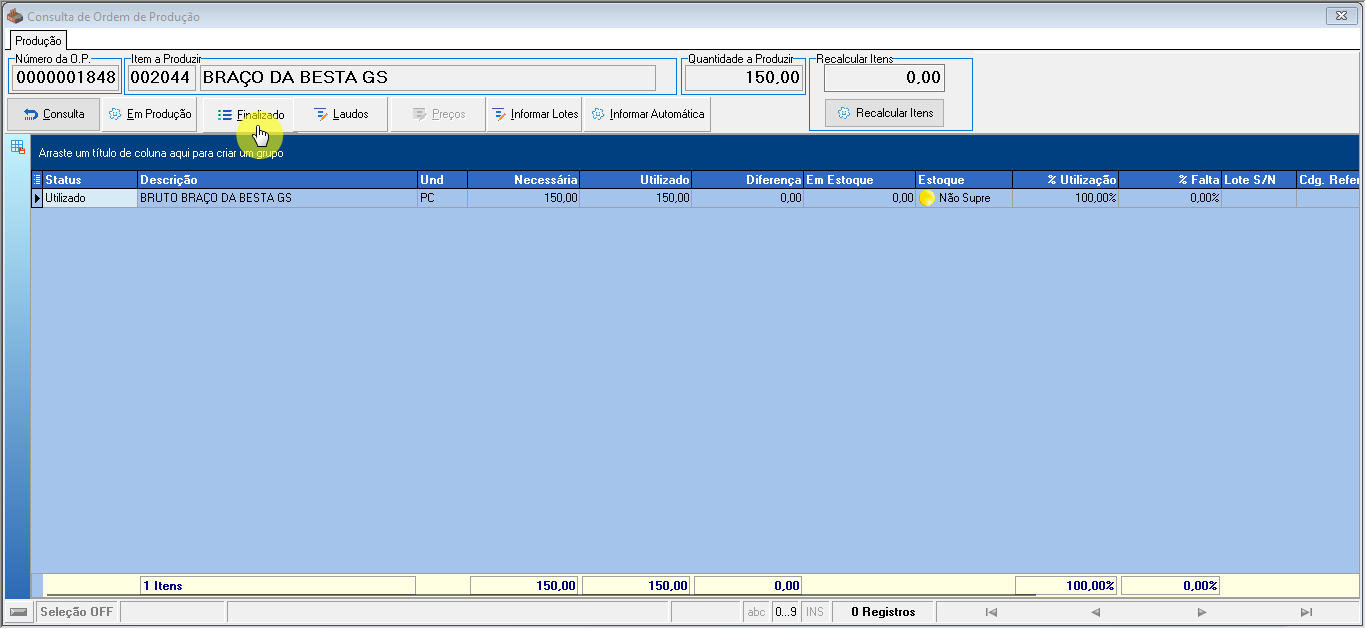
Task: Click the Recalcular Itens button
Action: click(884, 113)
